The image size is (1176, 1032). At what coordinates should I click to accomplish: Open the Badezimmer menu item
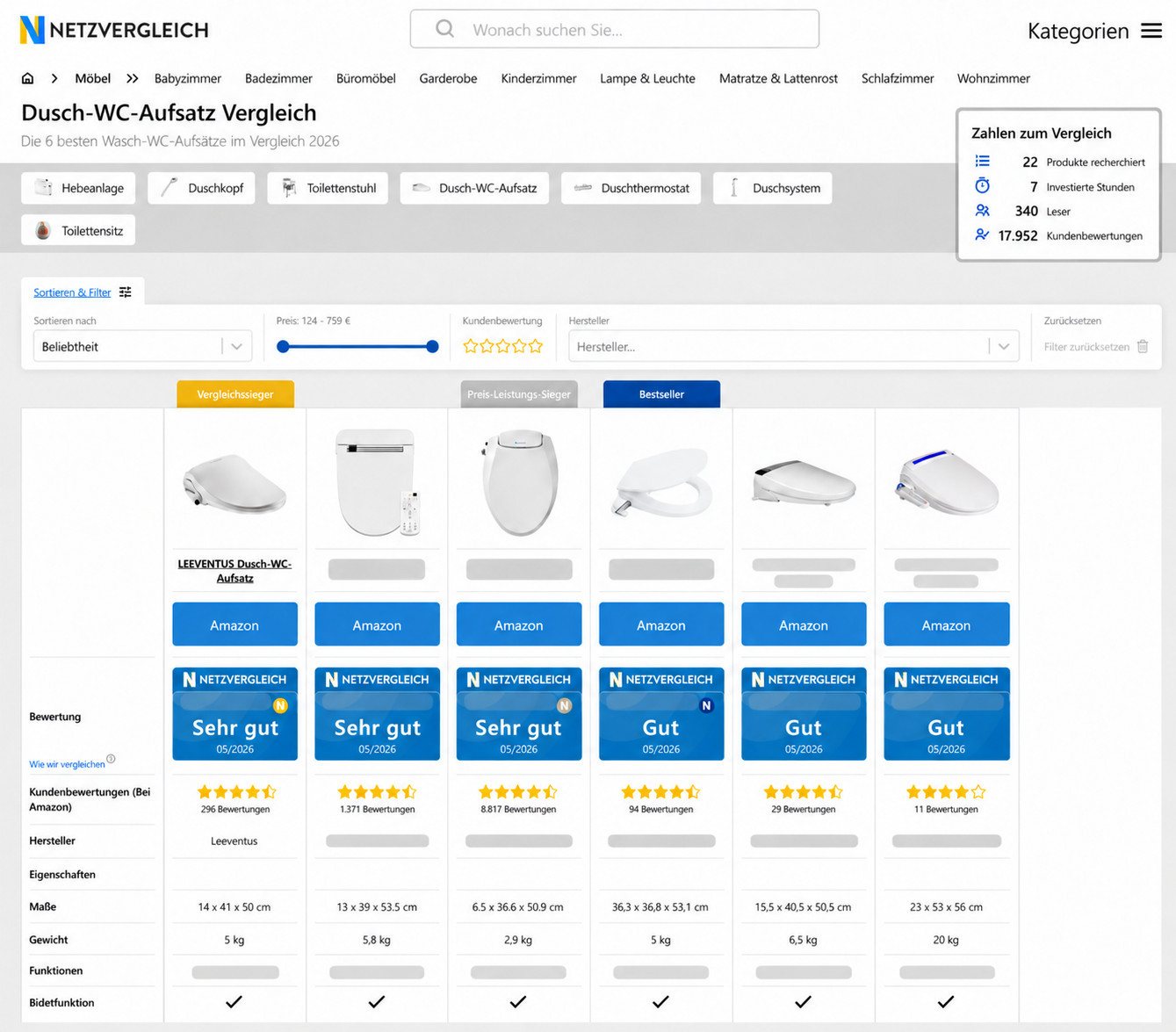coord(278,78)
